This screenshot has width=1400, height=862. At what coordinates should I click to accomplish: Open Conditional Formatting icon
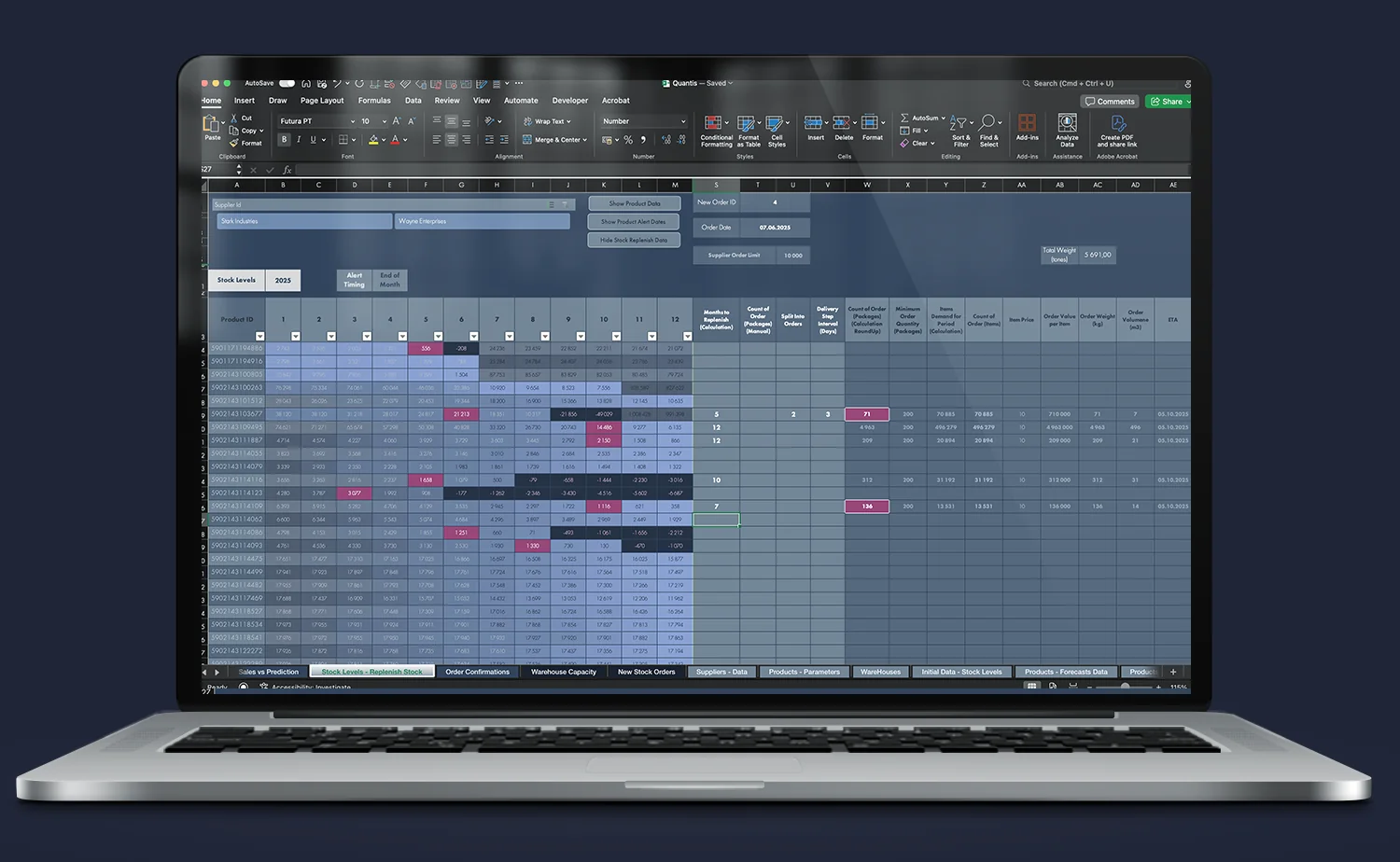[713, 123]
